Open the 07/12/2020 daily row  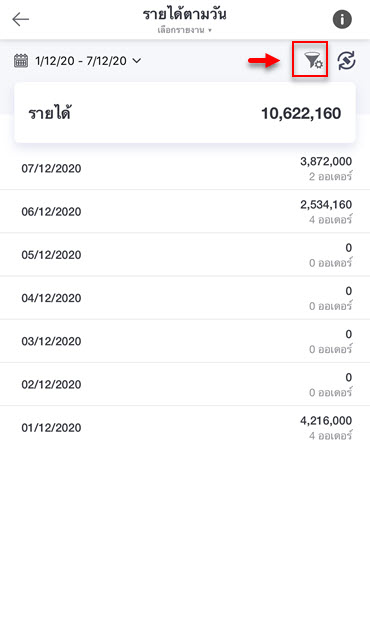[x=185, y=168]
